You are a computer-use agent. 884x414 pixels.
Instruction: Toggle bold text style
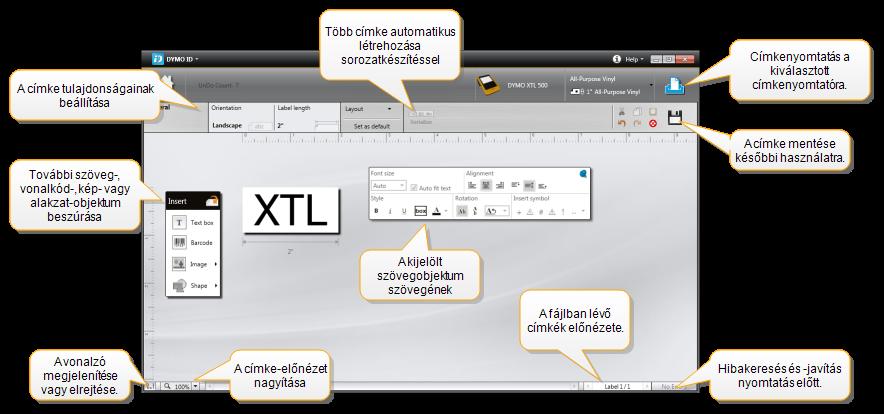[376, 211]
